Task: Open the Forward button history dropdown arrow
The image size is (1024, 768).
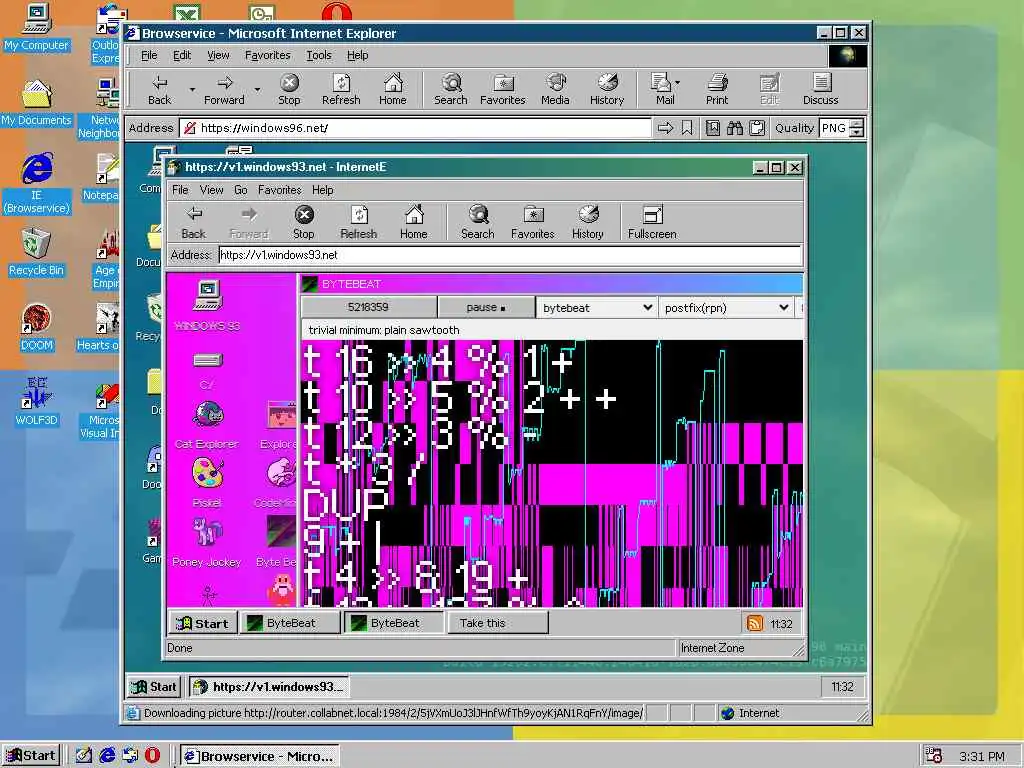Action: 257,89
